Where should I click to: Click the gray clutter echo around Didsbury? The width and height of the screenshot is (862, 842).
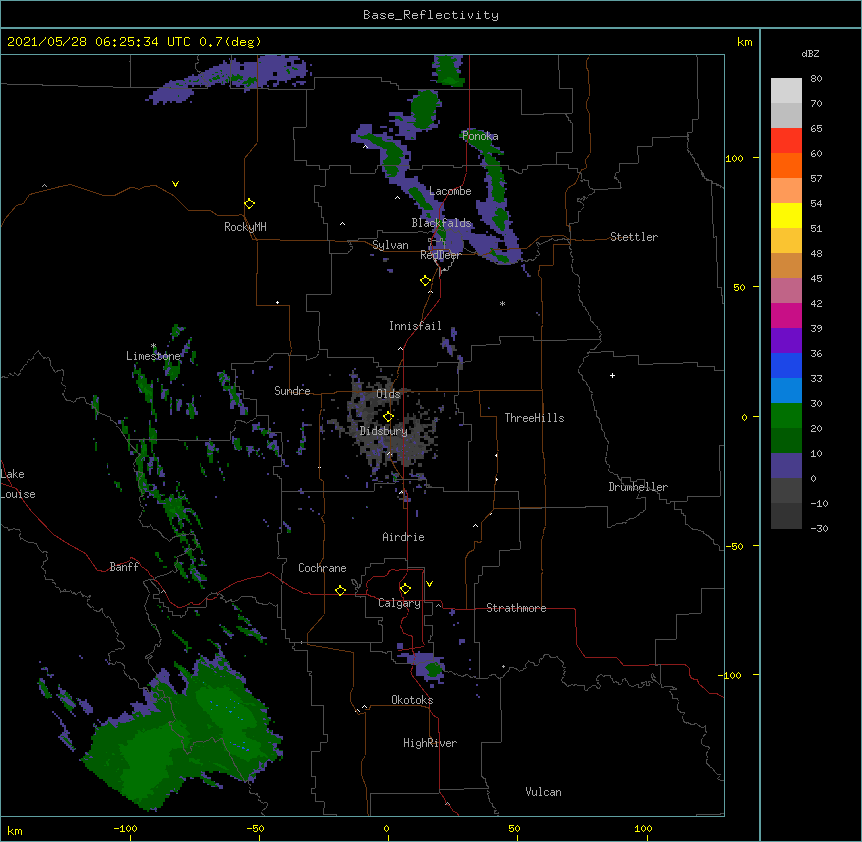click(391, 424)
